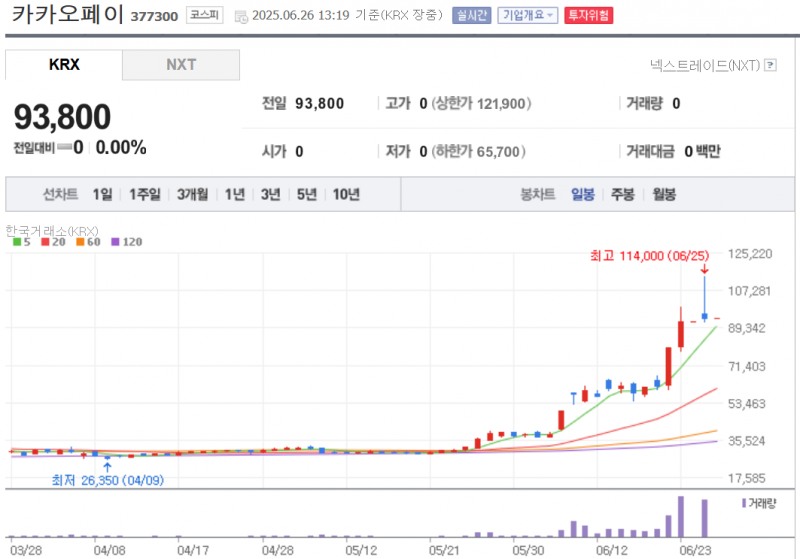Click the 최저 26,350 (04/09) low marker

coord(108,480)
